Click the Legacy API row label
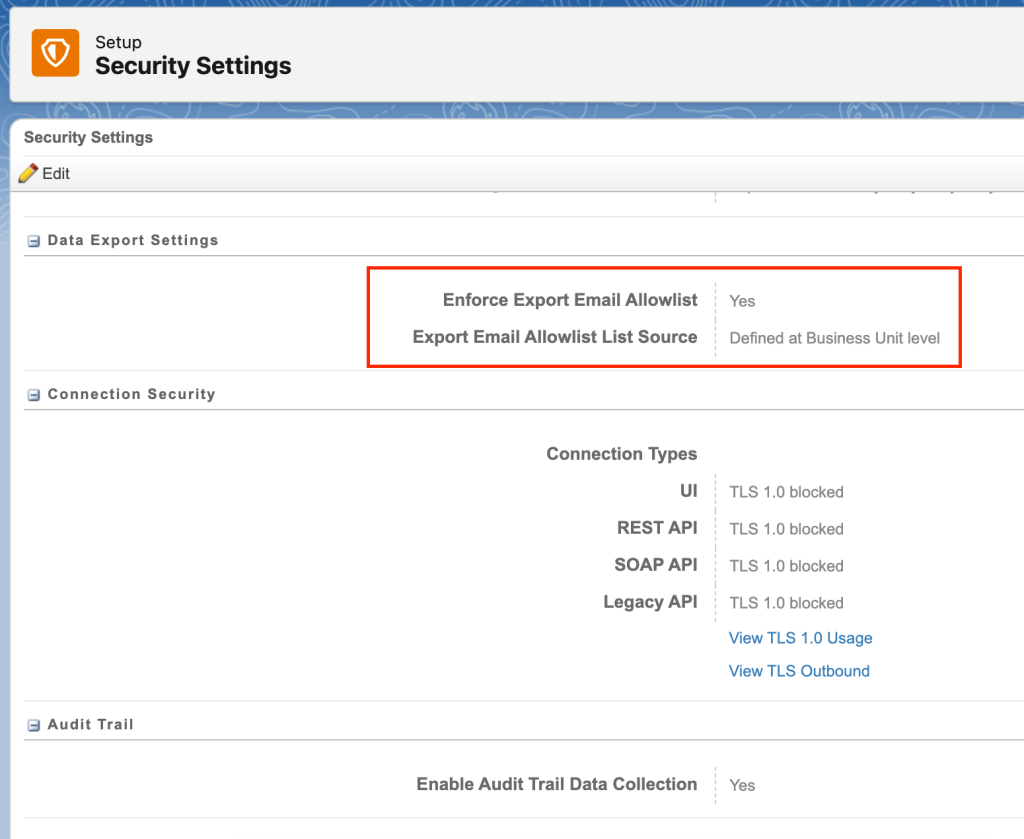The image size is (1024, 839). tap(650, 602)
